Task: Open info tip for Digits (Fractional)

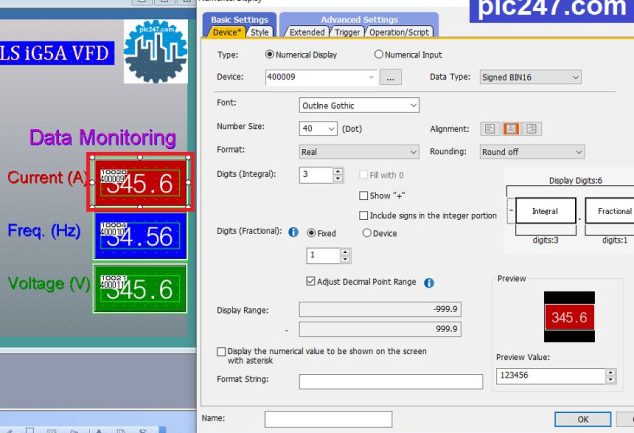Action: [x=294, y=232]
